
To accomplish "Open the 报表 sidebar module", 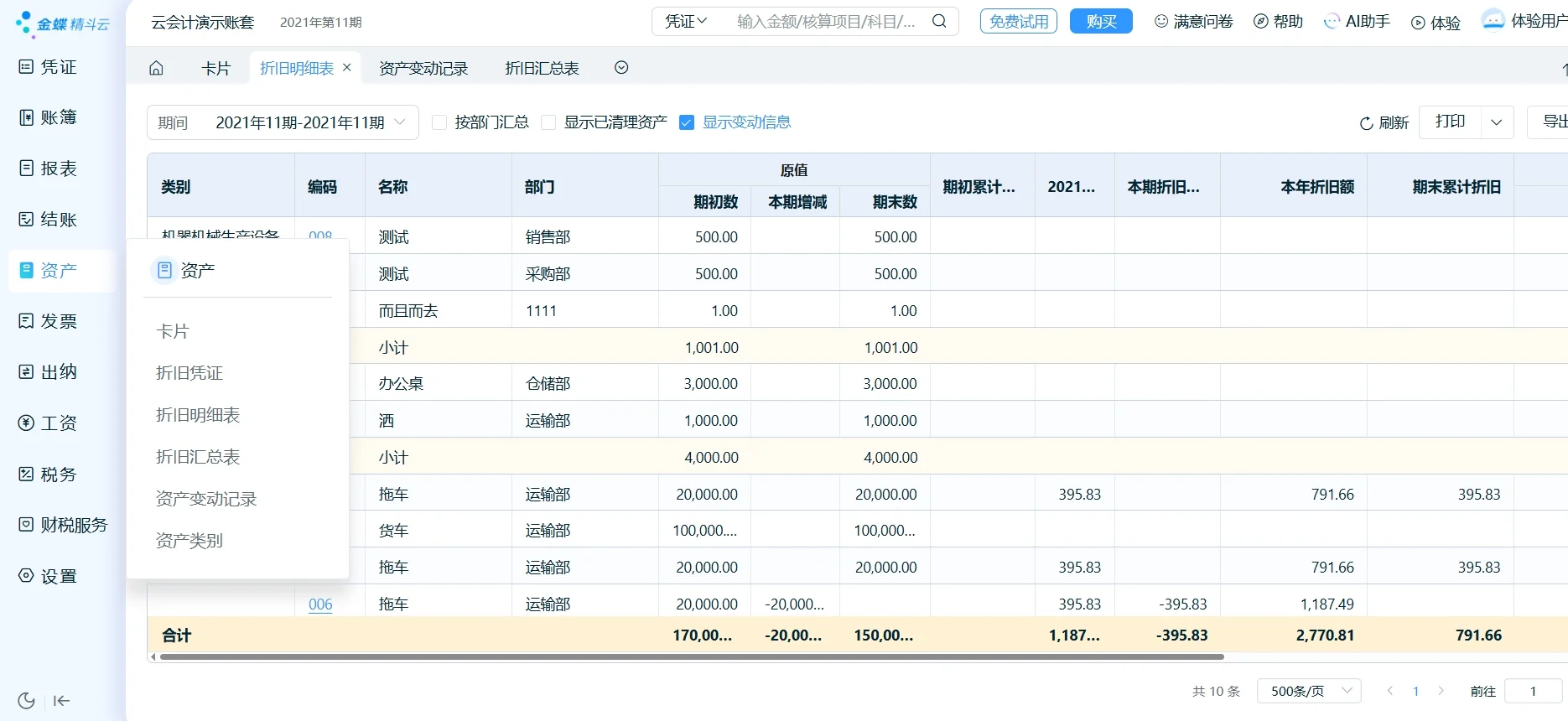I will tap(49, 169).
